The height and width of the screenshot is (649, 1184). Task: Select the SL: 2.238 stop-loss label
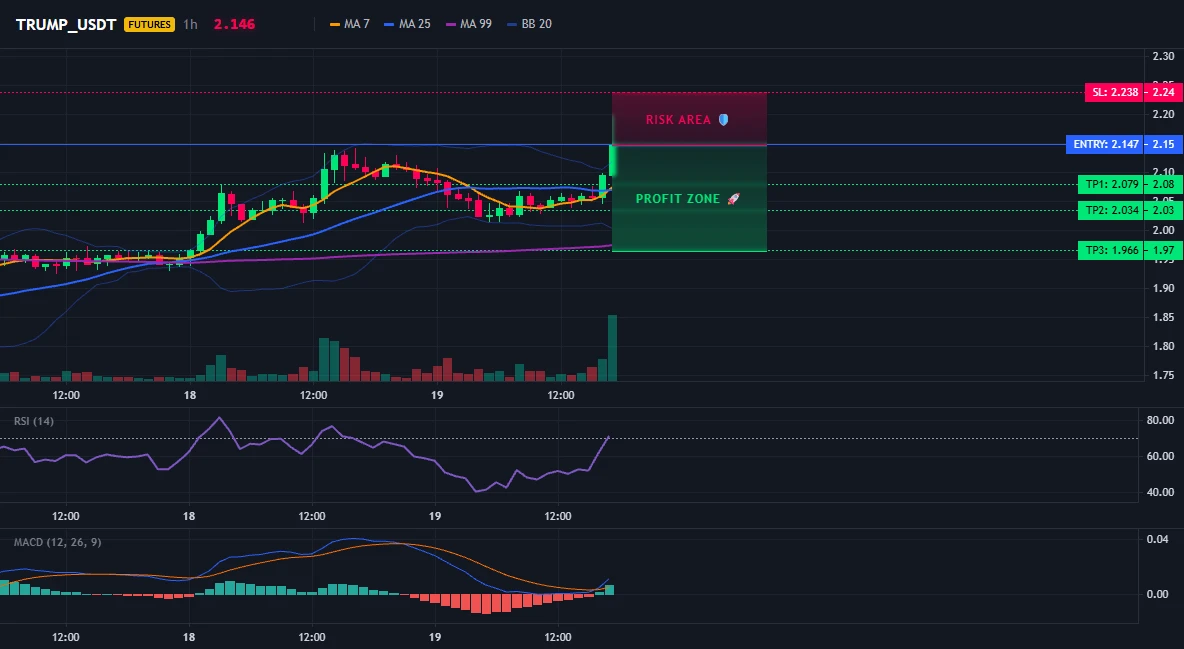click(1115, 92)
